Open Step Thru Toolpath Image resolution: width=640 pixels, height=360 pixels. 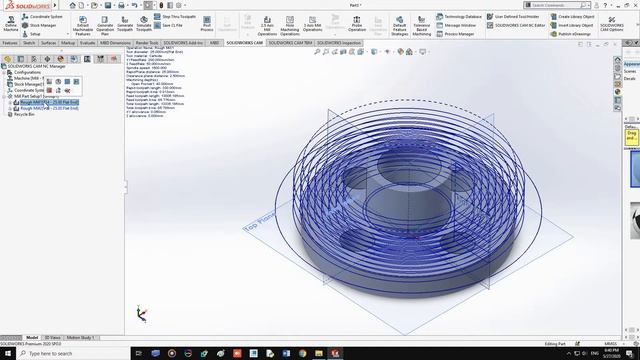(175, 17)
